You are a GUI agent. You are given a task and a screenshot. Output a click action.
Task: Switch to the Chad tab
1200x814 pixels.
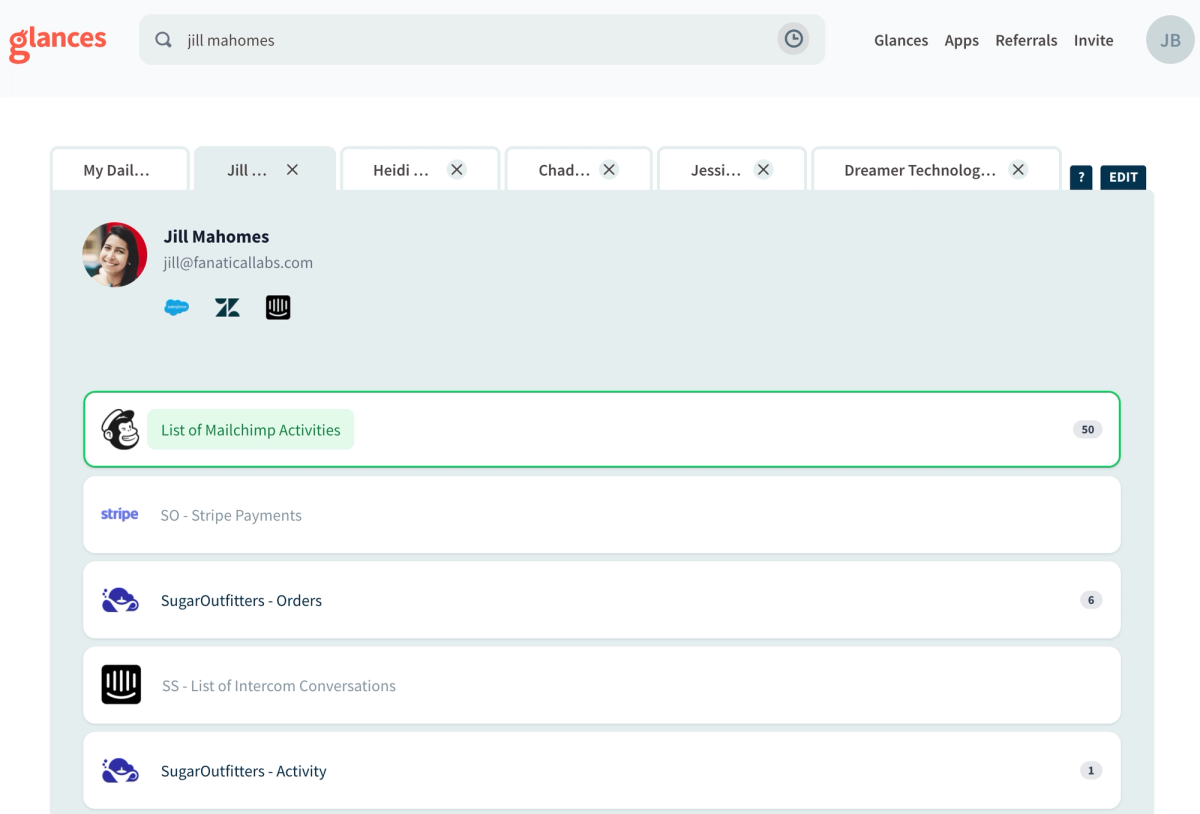579,169
